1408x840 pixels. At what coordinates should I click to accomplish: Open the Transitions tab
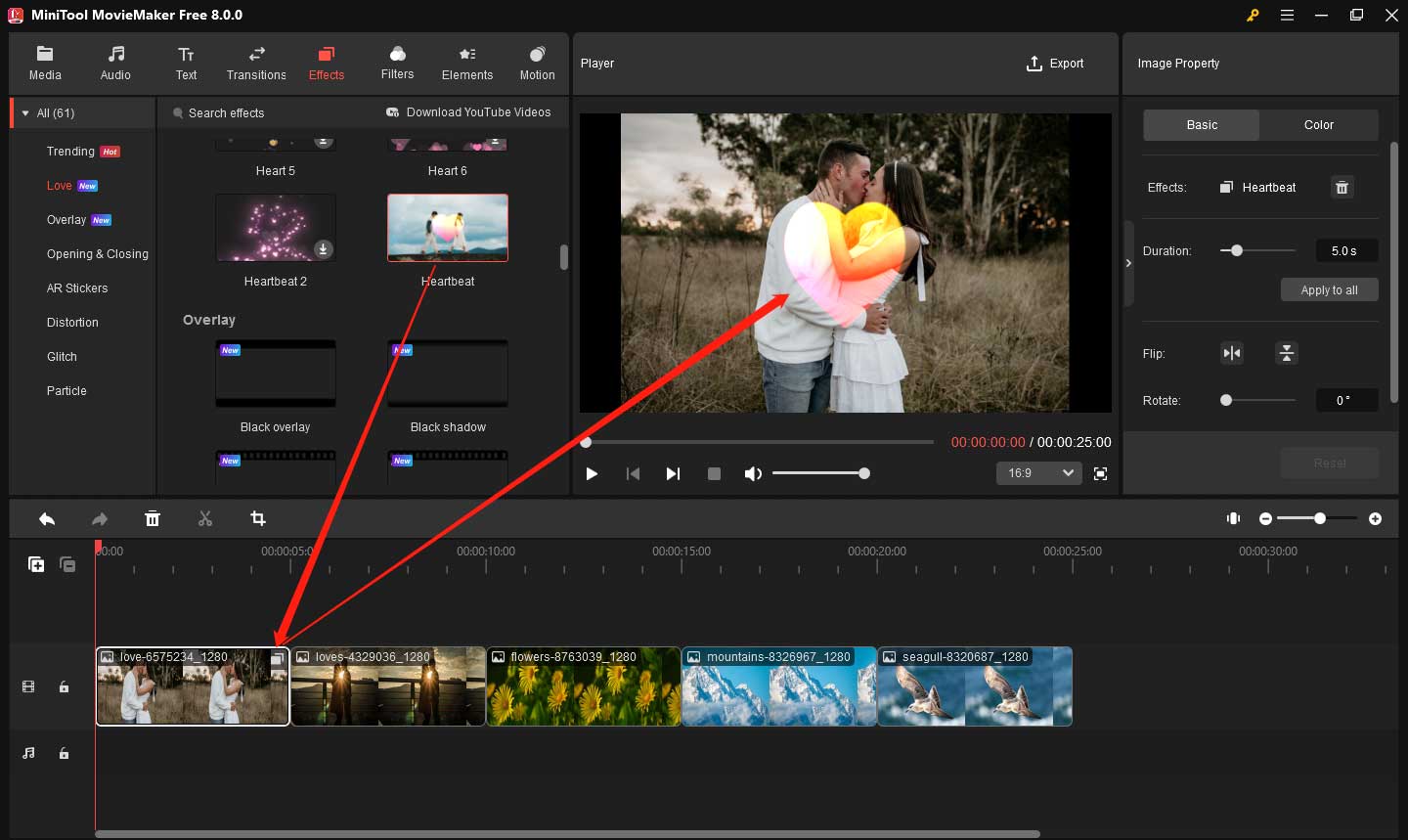[256, 64]
